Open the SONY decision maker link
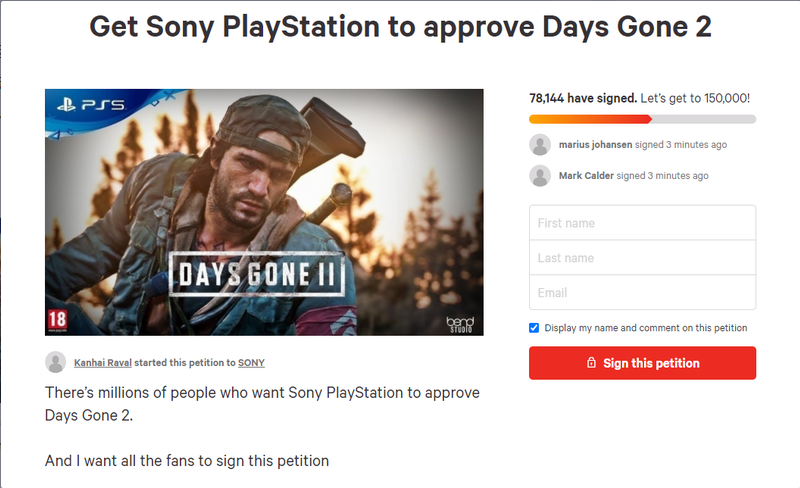This screenshot has width=800, height=488. click(x=251, y=362)
